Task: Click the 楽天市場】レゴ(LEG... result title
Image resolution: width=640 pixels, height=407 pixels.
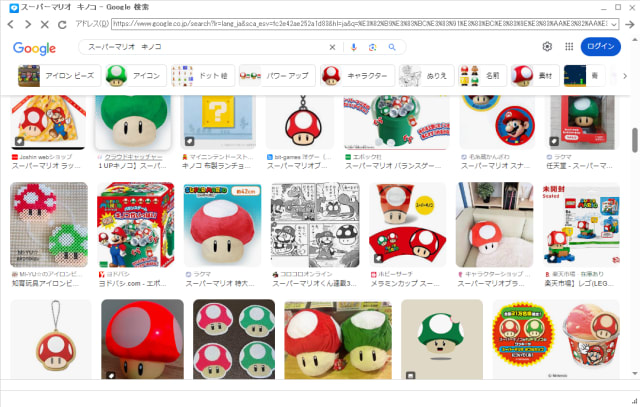Action: pos(579,283)
